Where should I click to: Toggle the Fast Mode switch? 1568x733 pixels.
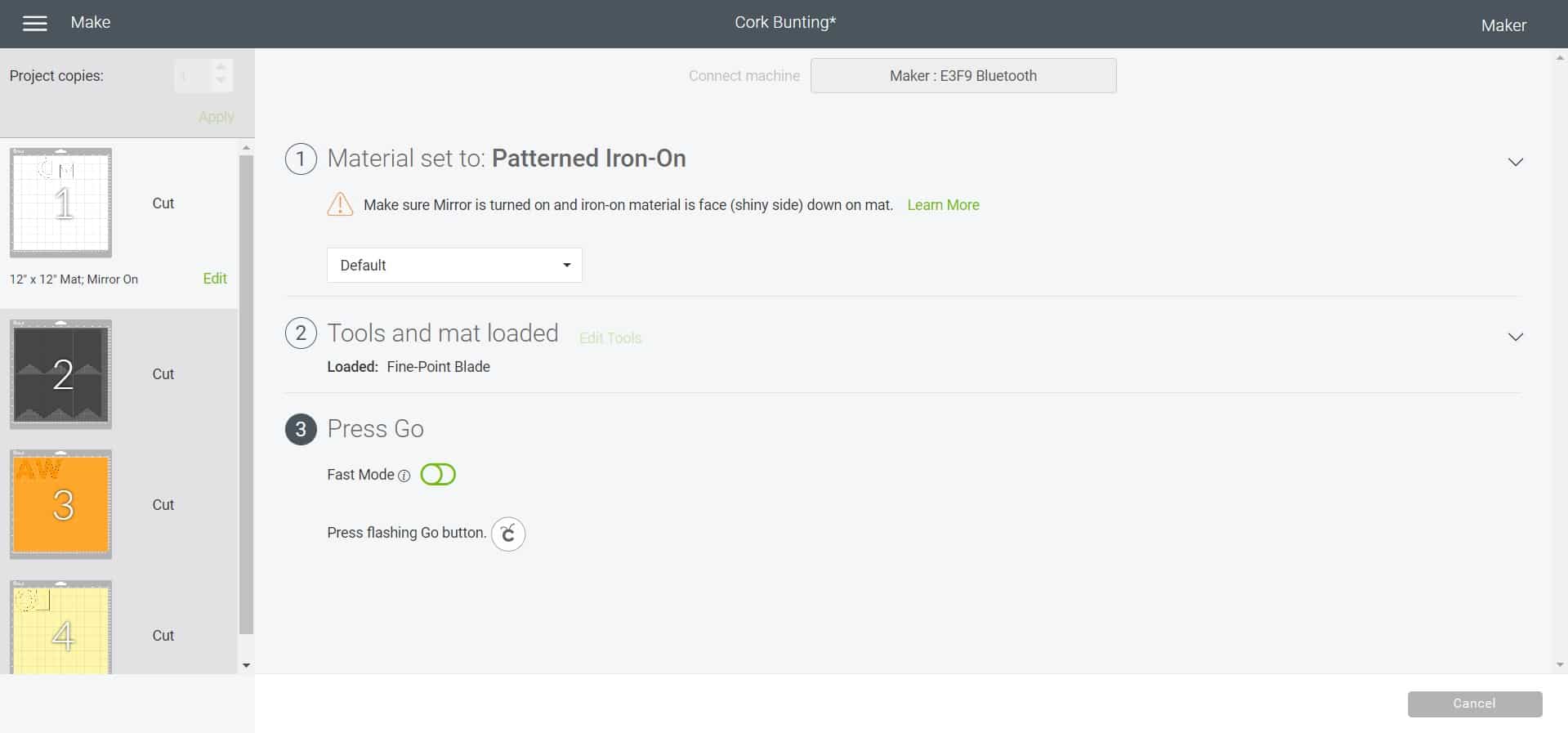pyautogui.click(x=438, y=475)
